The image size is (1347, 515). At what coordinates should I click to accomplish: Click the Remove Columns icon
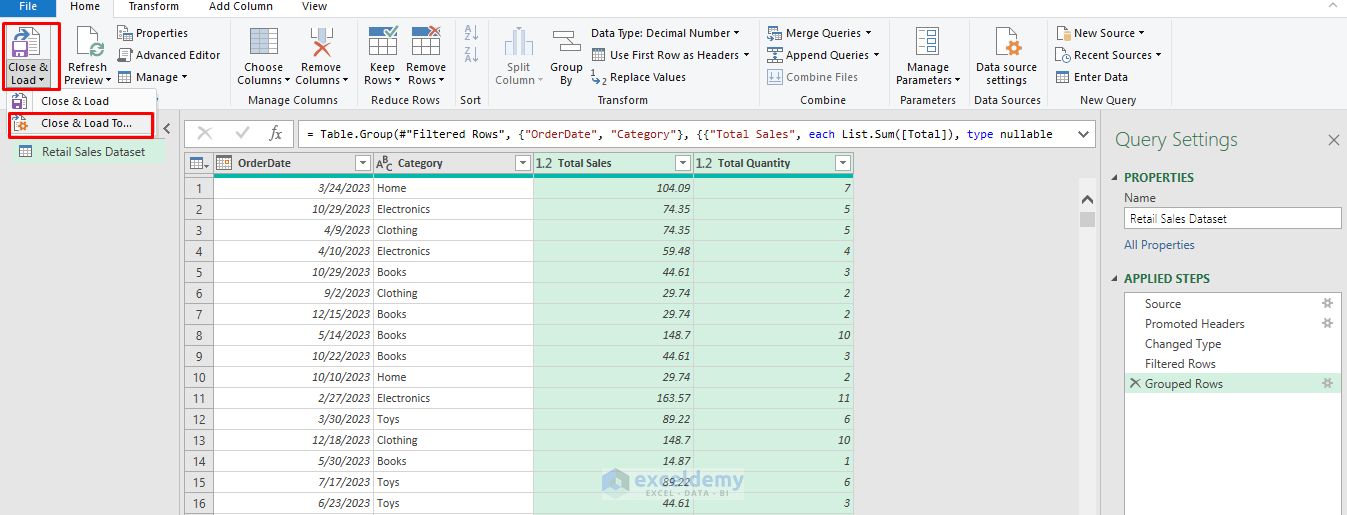point(321,43)
